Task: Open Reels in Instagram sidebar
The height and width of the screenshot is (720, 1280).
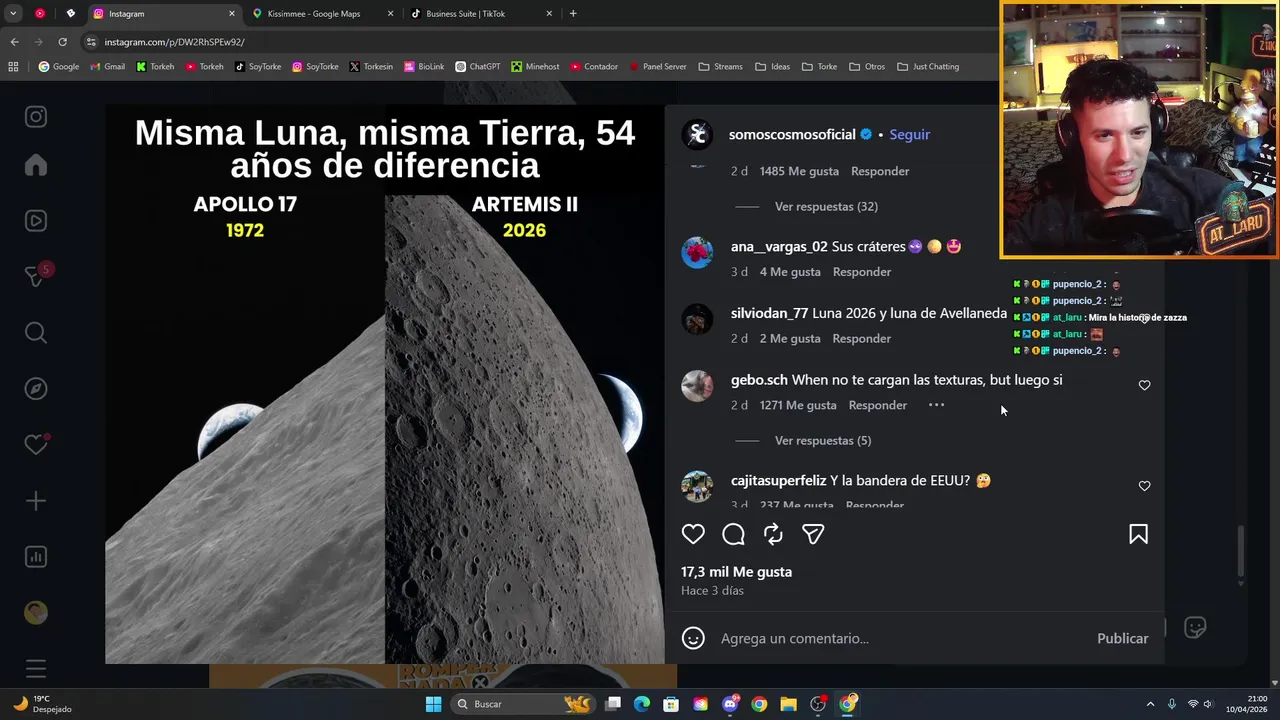Action: click(36, 221)
